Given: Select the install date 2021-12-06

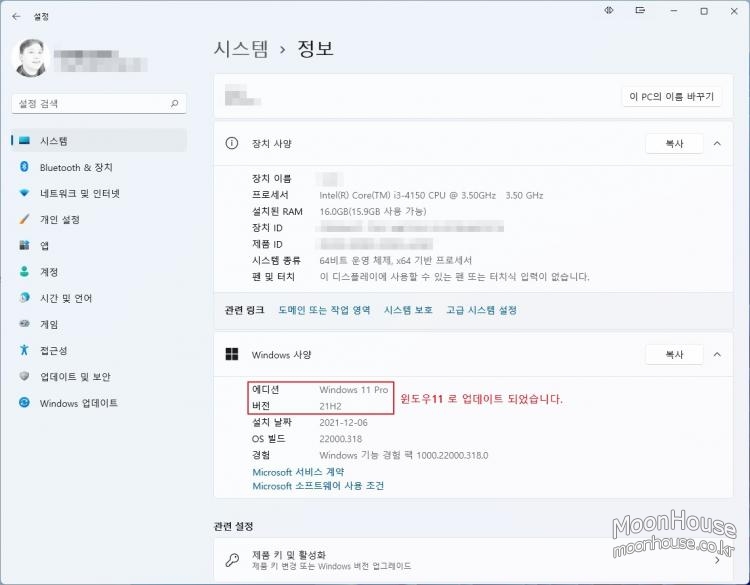Looking at the screenshot, I should click(343, 423).
